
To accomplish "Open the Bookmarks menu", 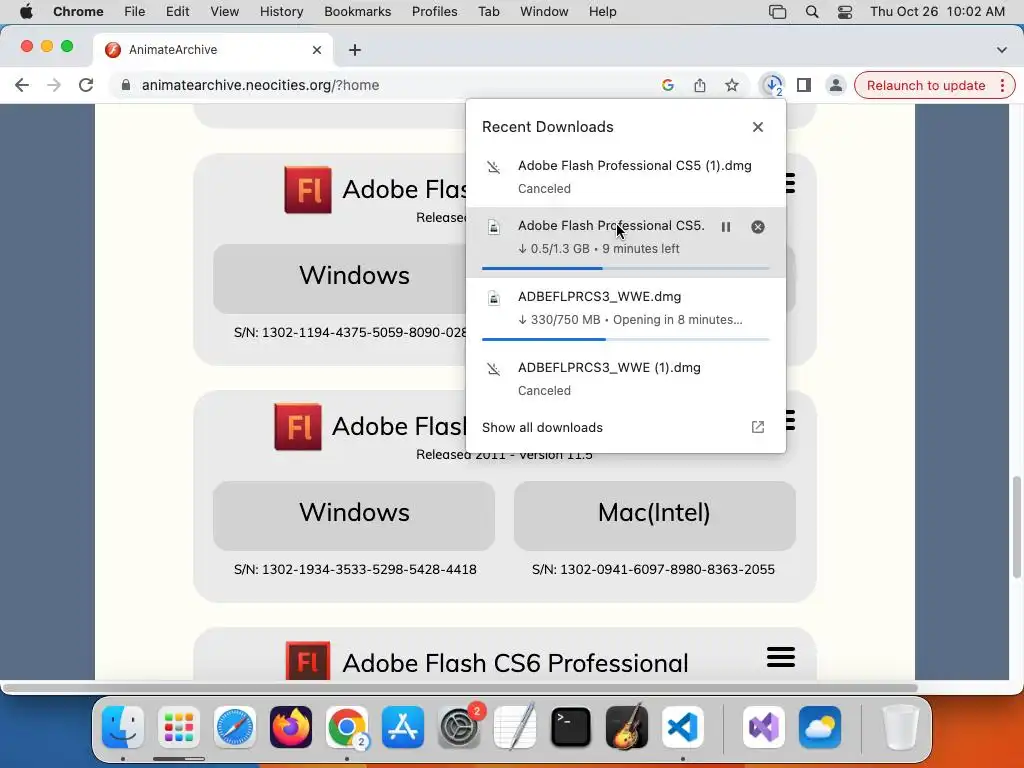I will click(357, 11).
